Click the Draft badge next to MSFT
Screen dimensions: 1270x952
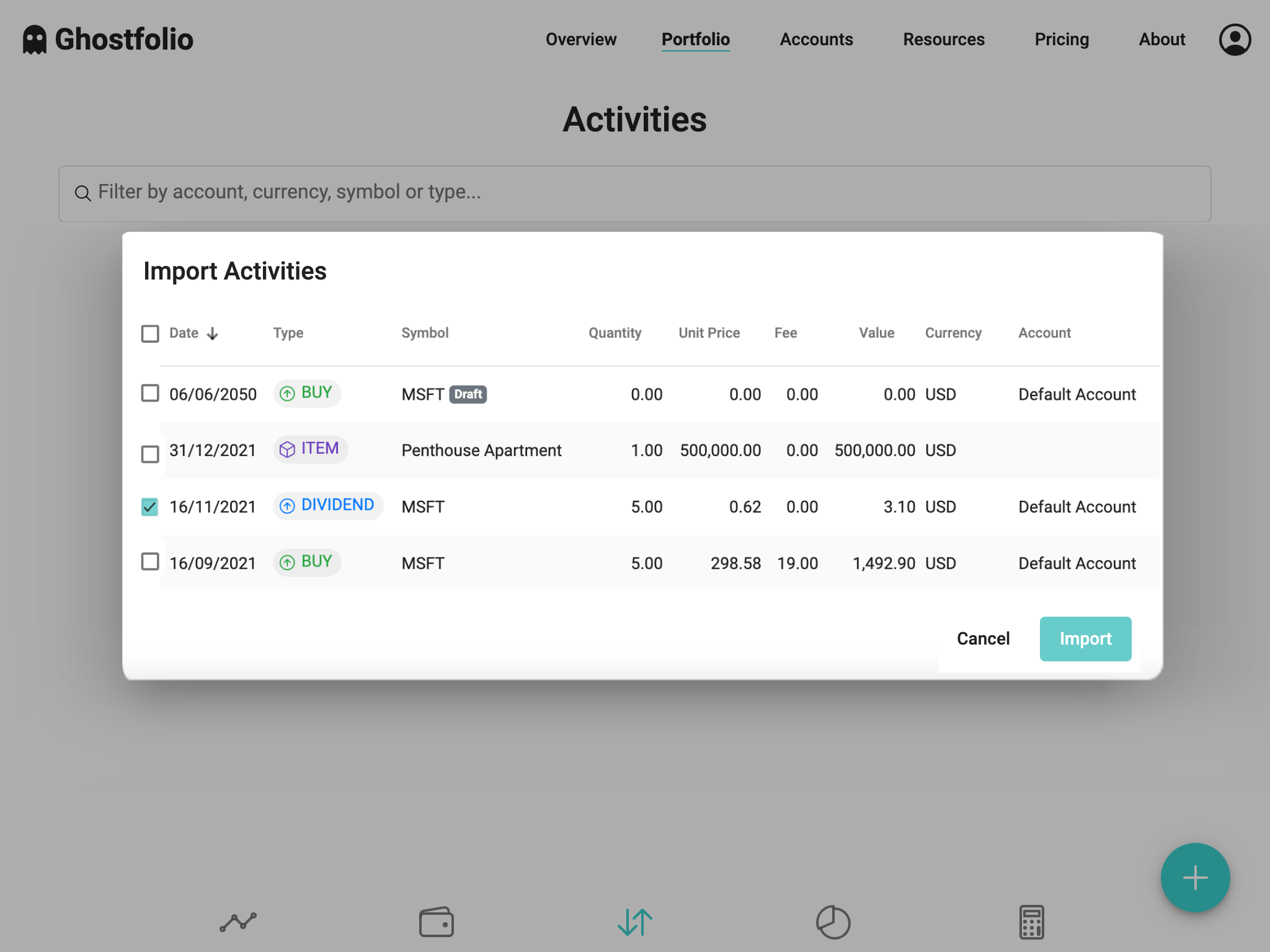click(x=468, y=394)
